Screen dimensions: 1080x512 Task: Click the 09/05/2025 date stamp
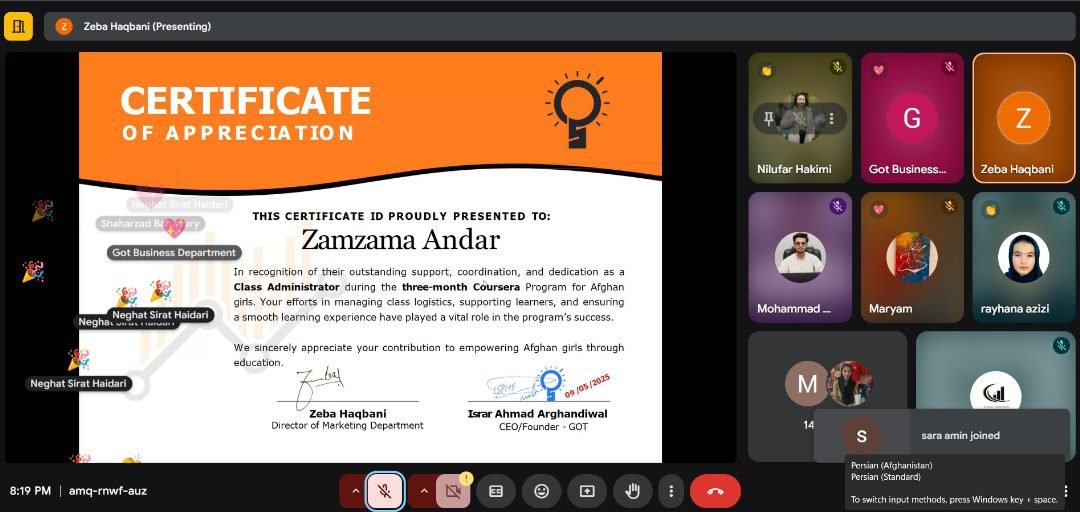pos(588,386)
